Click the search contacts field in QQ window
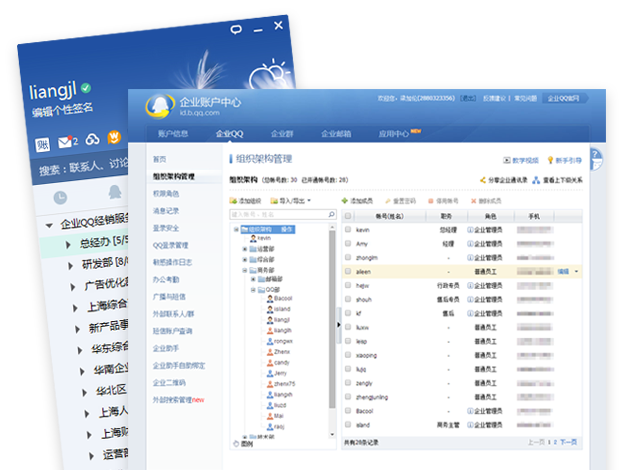The width and height of the screenshot is (625, 470). click(x=80, y=169)
